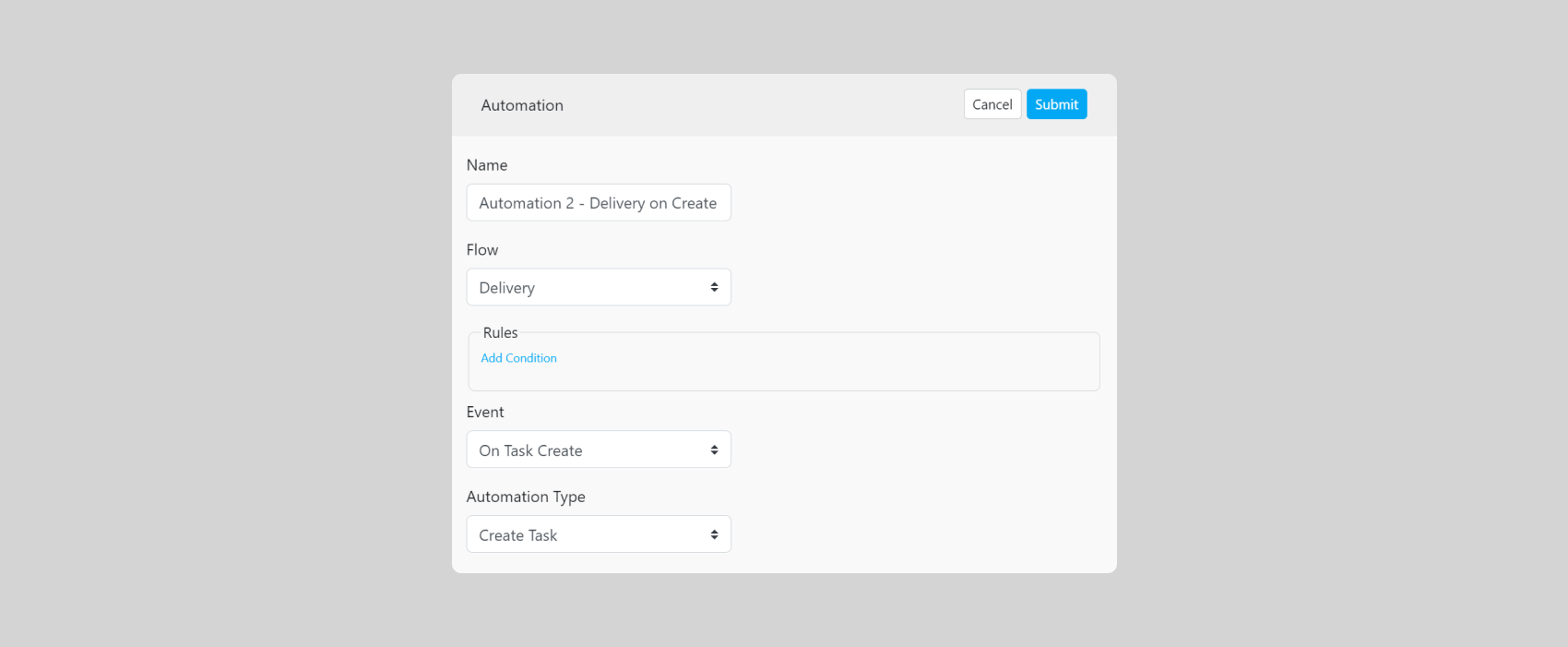Click the Flow field label
Image resolution: width=1568 pixels, height=647 pixels.
[482, 250]
